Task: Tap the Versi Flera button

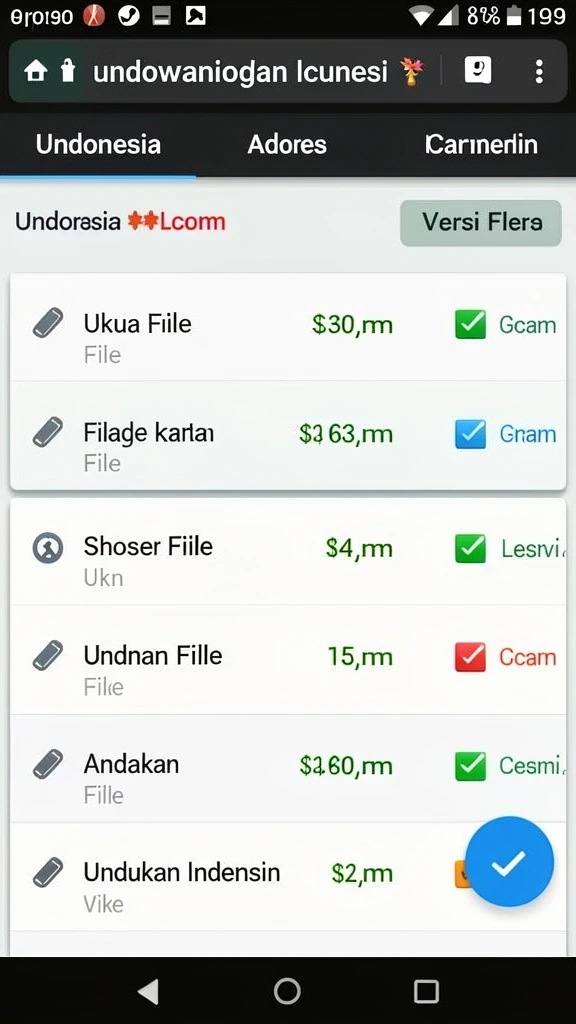Action: (x=481, y=223)
